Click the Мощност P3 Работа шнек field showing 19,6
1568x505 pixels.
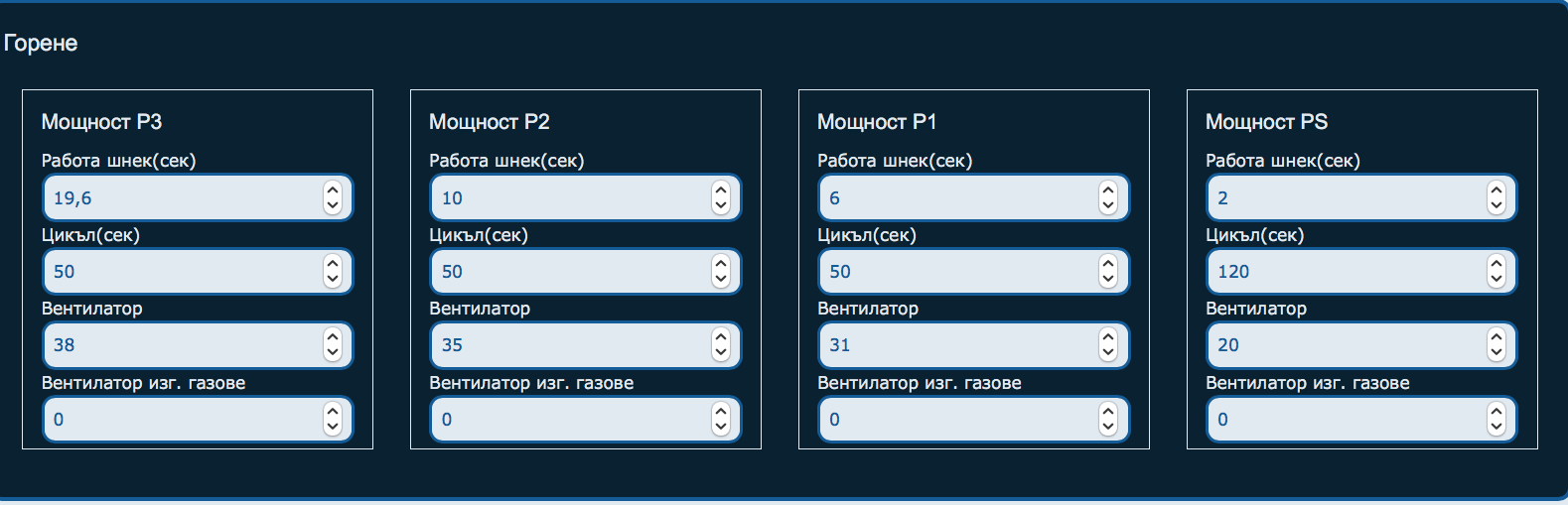(x=179, y=198)
